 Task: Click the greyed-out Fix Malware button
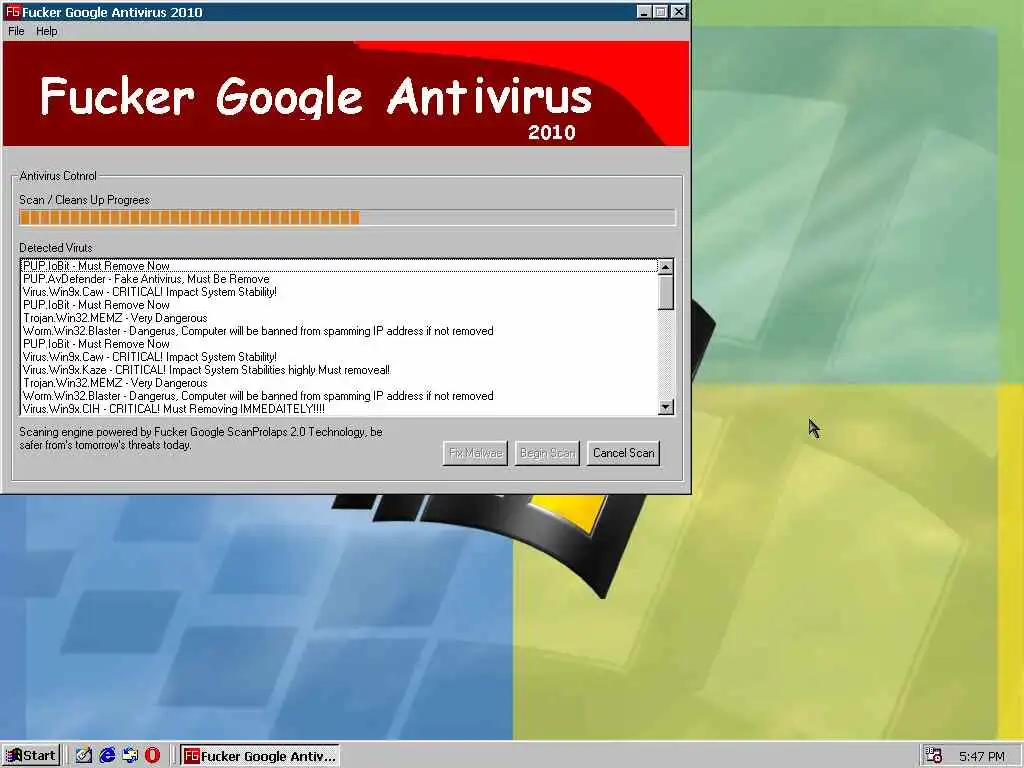pos(475,453)
